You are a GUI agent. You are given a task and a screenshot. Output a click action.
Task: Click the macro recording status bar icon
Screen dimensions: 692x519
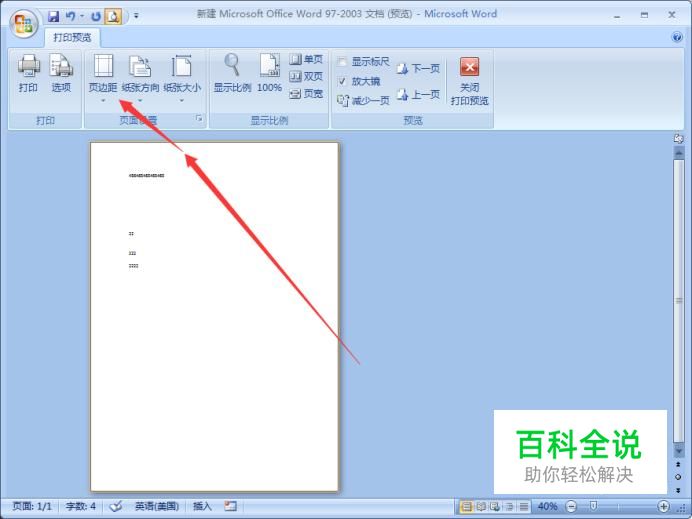point(230,506)
